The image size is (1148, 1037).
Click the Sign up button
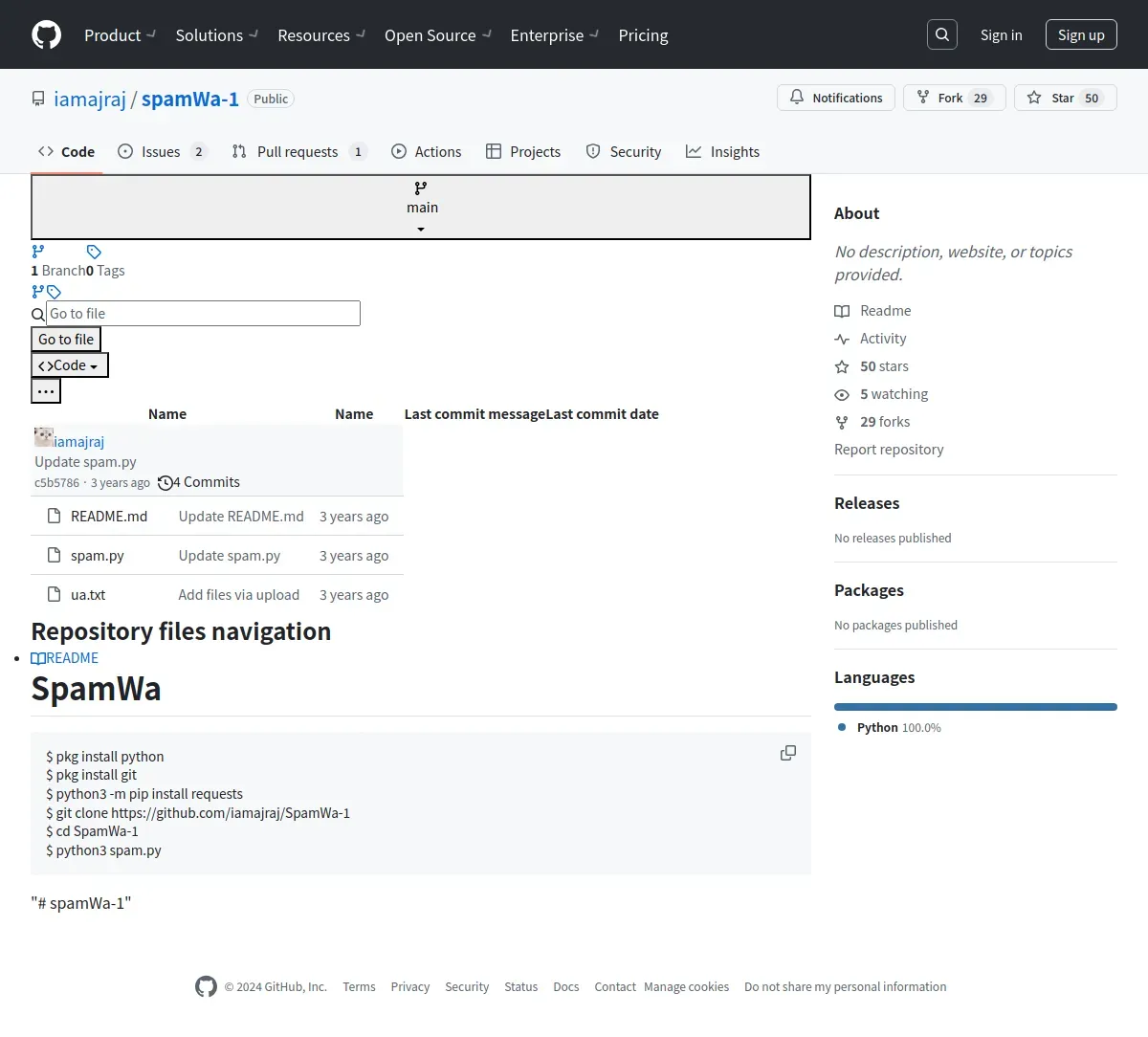click(1081, 34)
